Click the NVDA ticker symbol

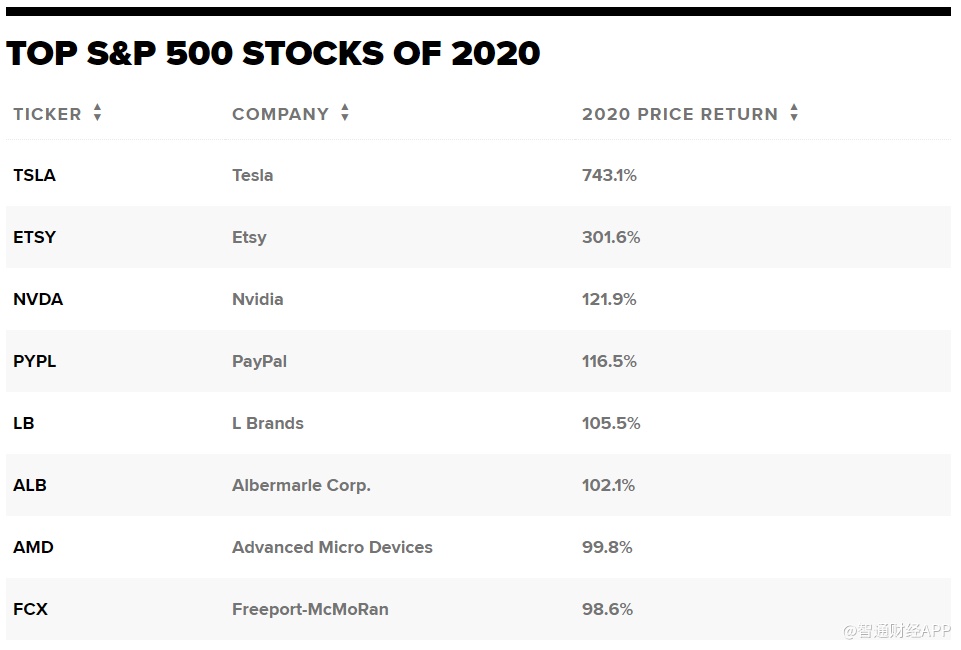[38, 299]
